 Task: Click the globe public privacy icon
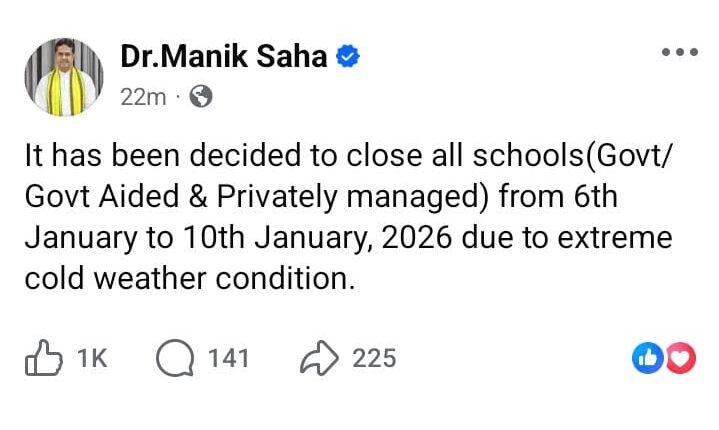(x=200, y=96)
